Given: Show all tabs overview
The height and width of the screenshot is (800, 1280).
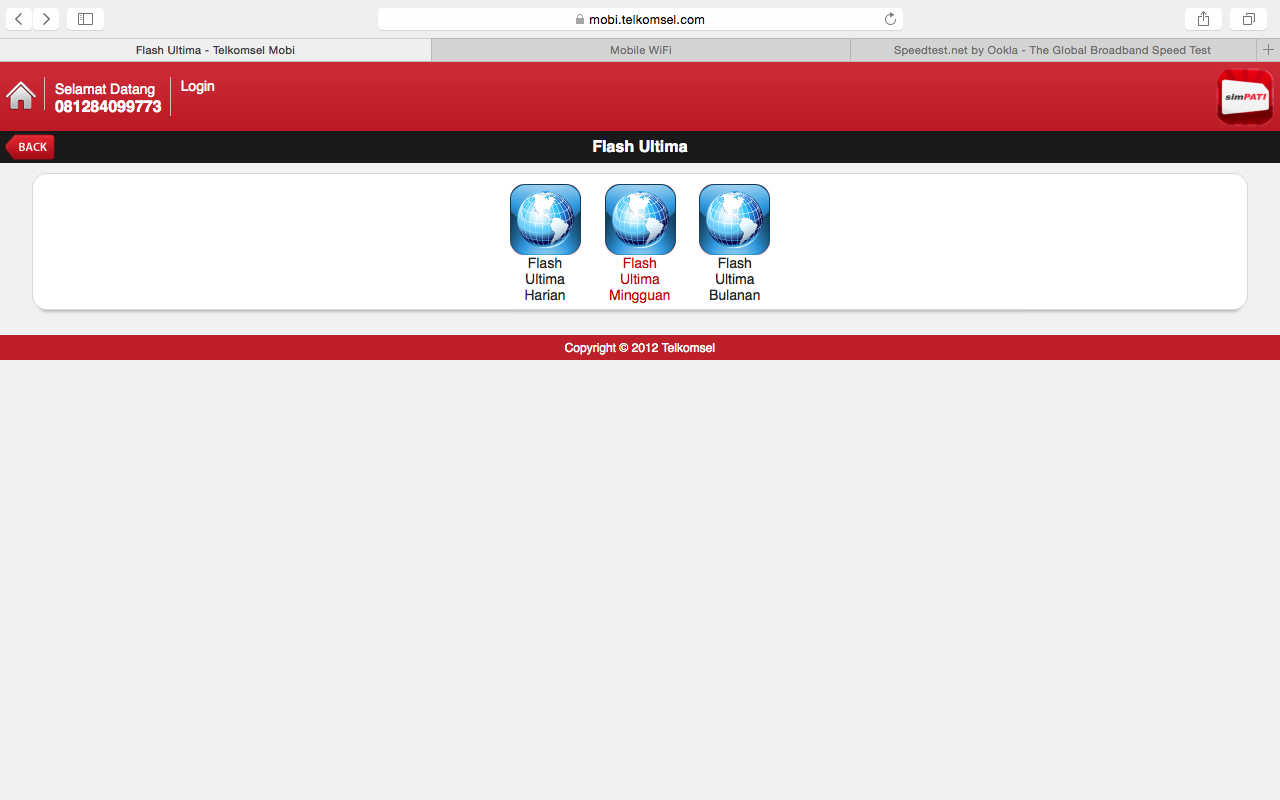Looking at the screenshot, I should click(1249, 19).
